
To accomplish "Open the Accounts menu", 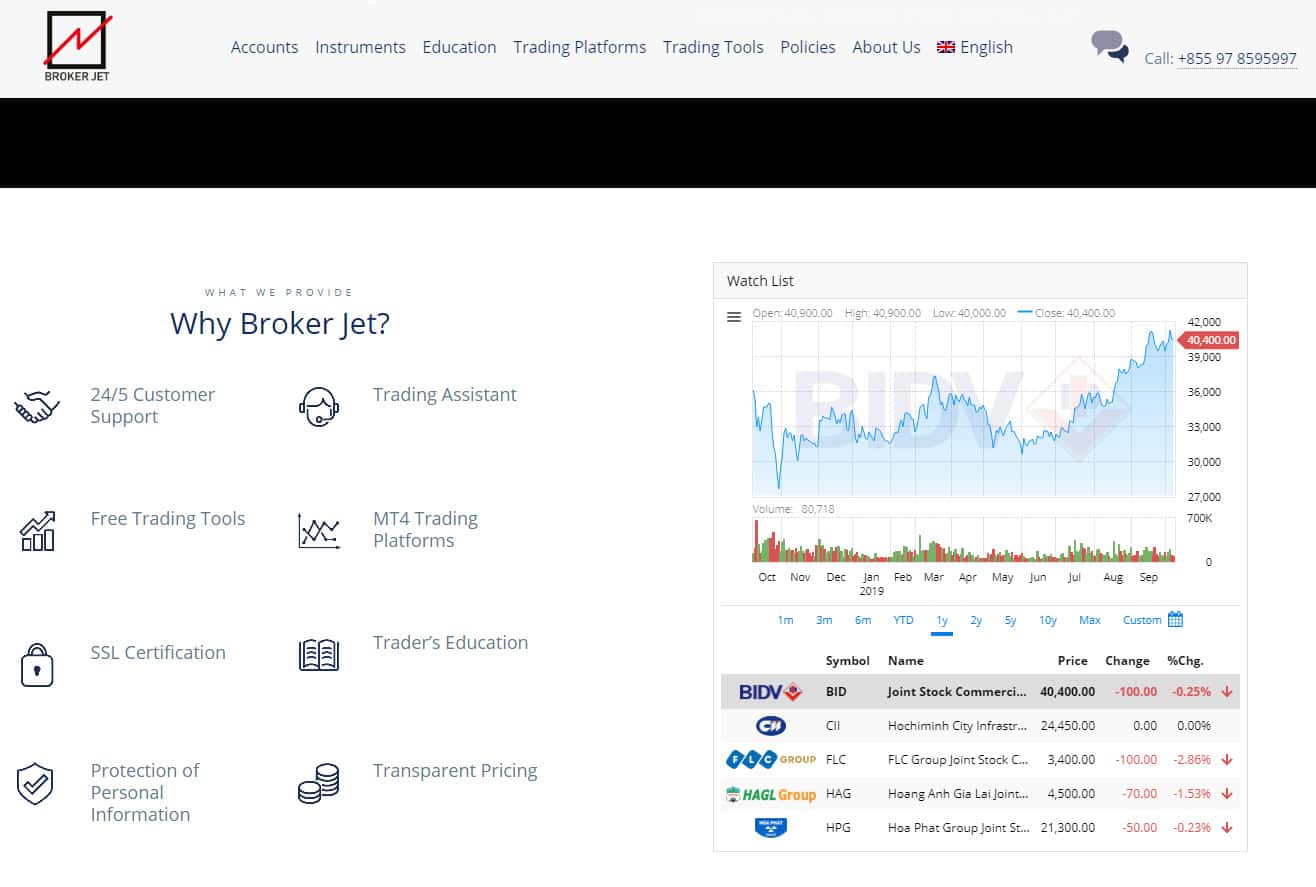I will click(x=264, y=47).
